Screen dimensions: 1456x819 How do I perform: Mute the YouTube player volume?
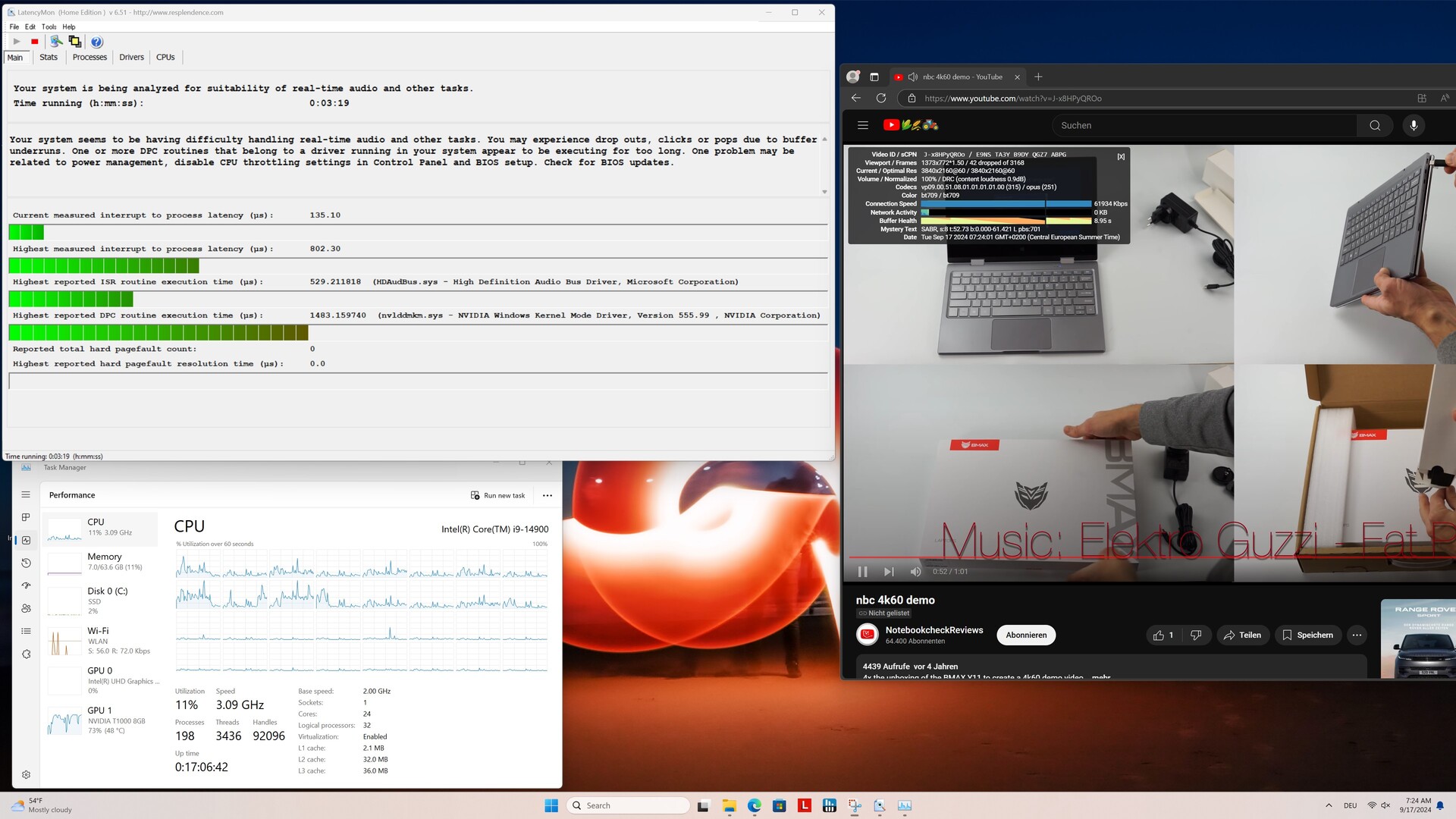915,572
